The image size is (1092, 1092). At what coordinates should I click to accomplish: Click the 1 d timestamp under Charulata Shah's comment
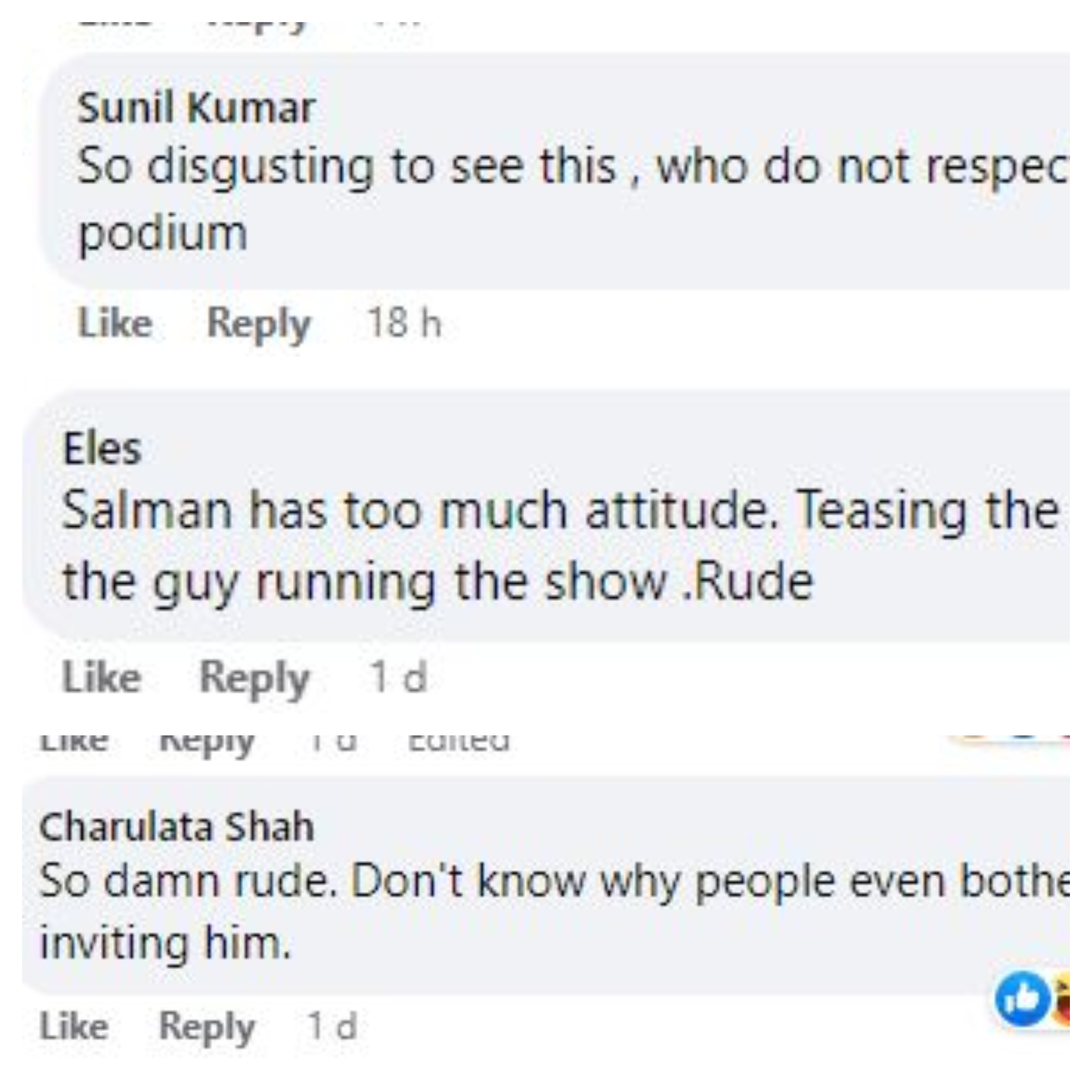(332, 1026)
